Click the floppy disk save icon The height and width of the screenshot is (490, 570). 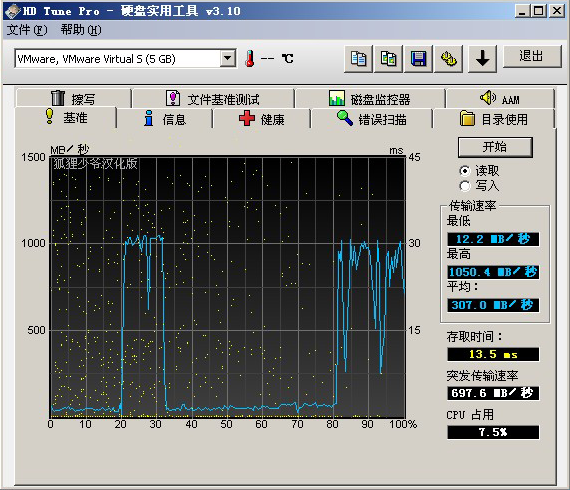pyautogui.click(x=418, y=59)
